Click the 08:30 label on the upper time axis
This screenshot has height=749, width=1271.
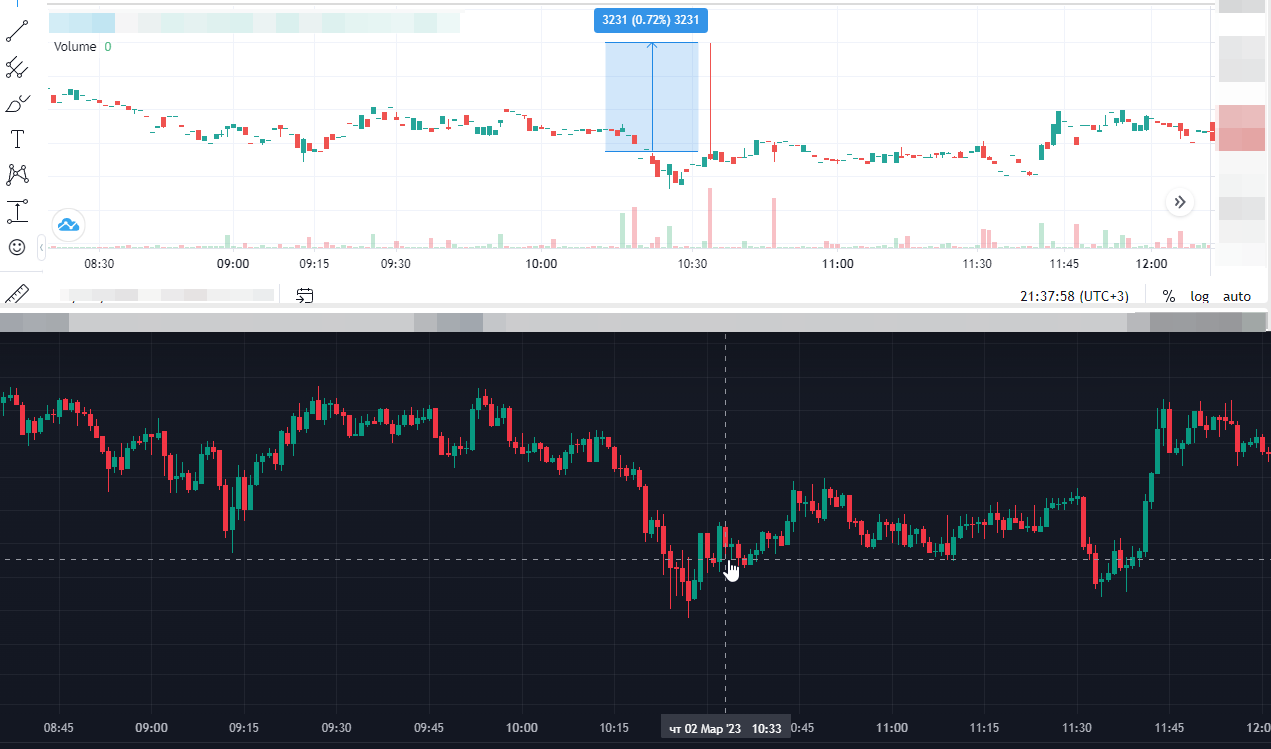pos(99,264)
